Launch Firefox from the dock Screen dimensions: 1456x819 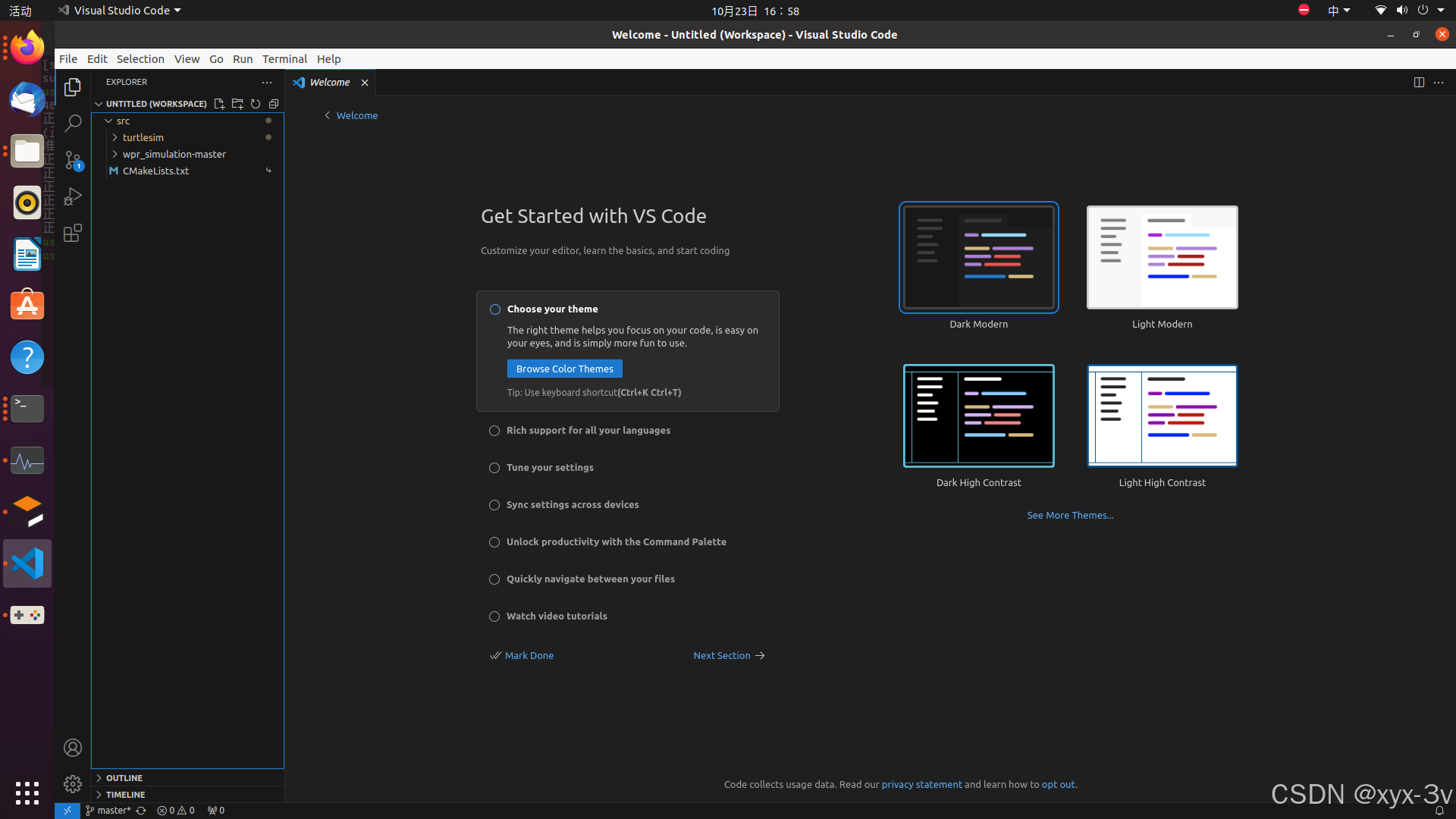tap(27, 48)
